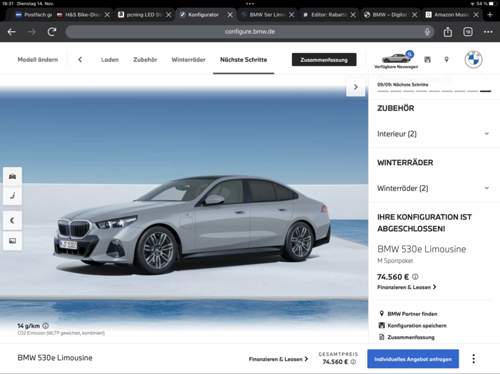
Task: Open the bottom bar three-dot menu
Action: (474, 359)
